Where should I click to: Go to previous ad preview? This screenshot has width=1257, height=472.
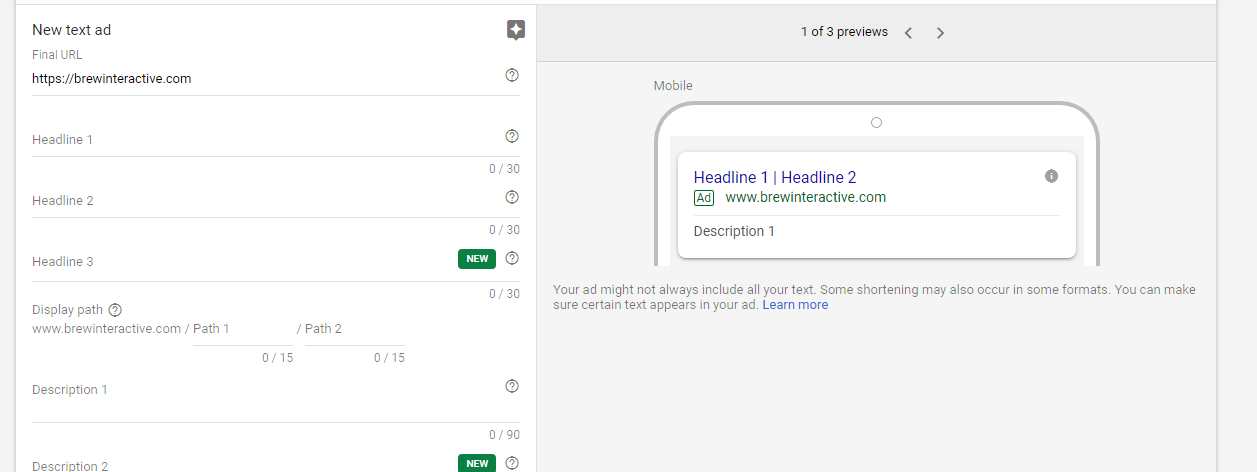(908, 32)
